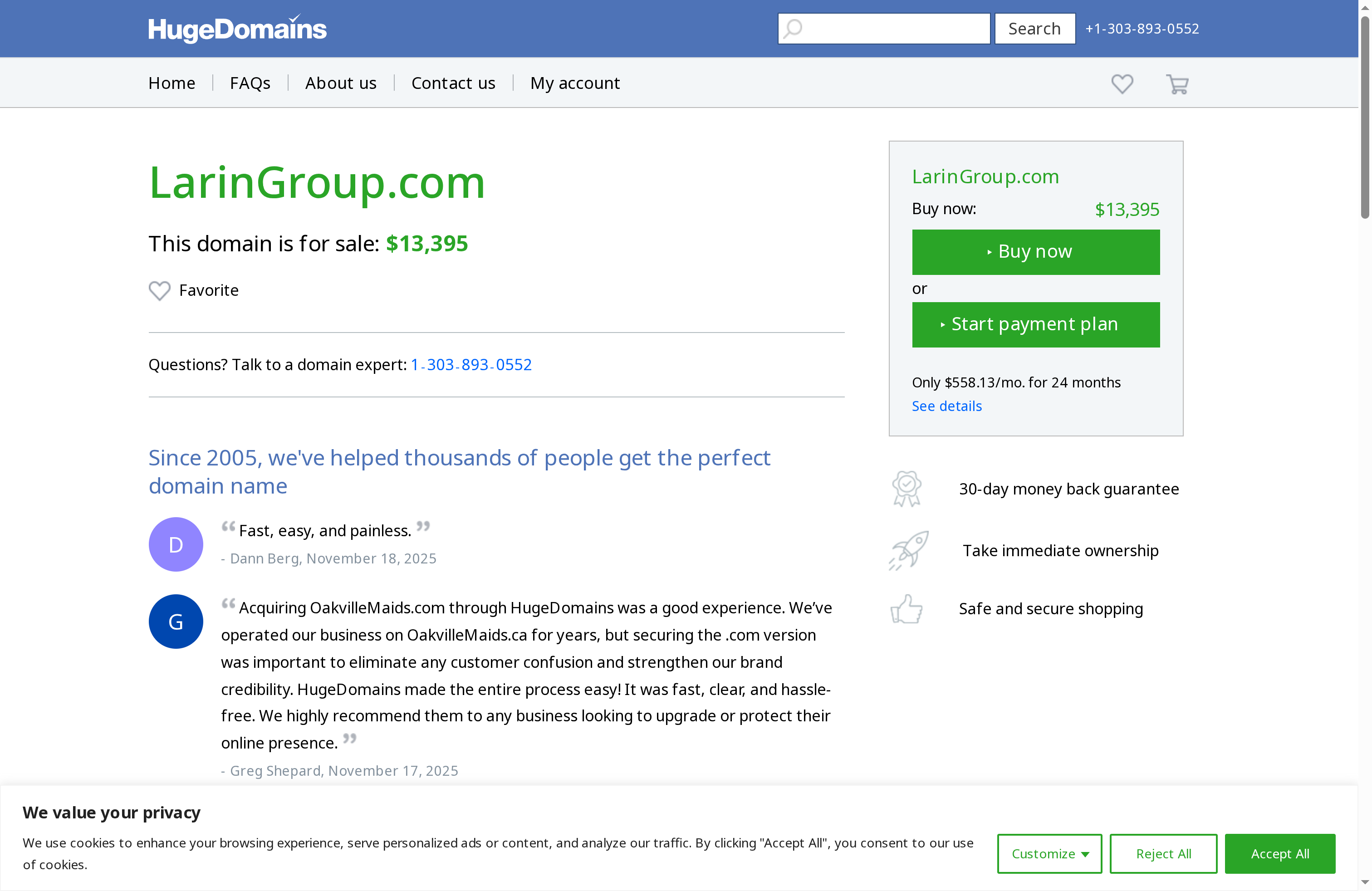Screen dimensions: 1372x891
Task: Click the thumbs-up icon for safe shopping
Action: (x=906, y=609)
